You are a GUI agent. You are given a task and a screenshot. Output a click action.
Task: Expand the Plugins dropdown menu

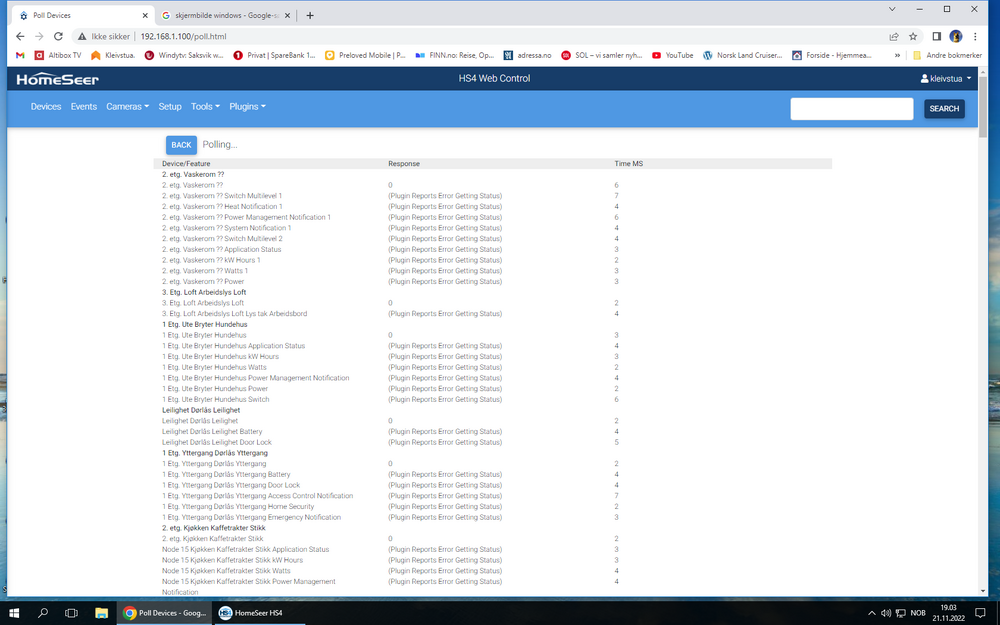[247, 107]
